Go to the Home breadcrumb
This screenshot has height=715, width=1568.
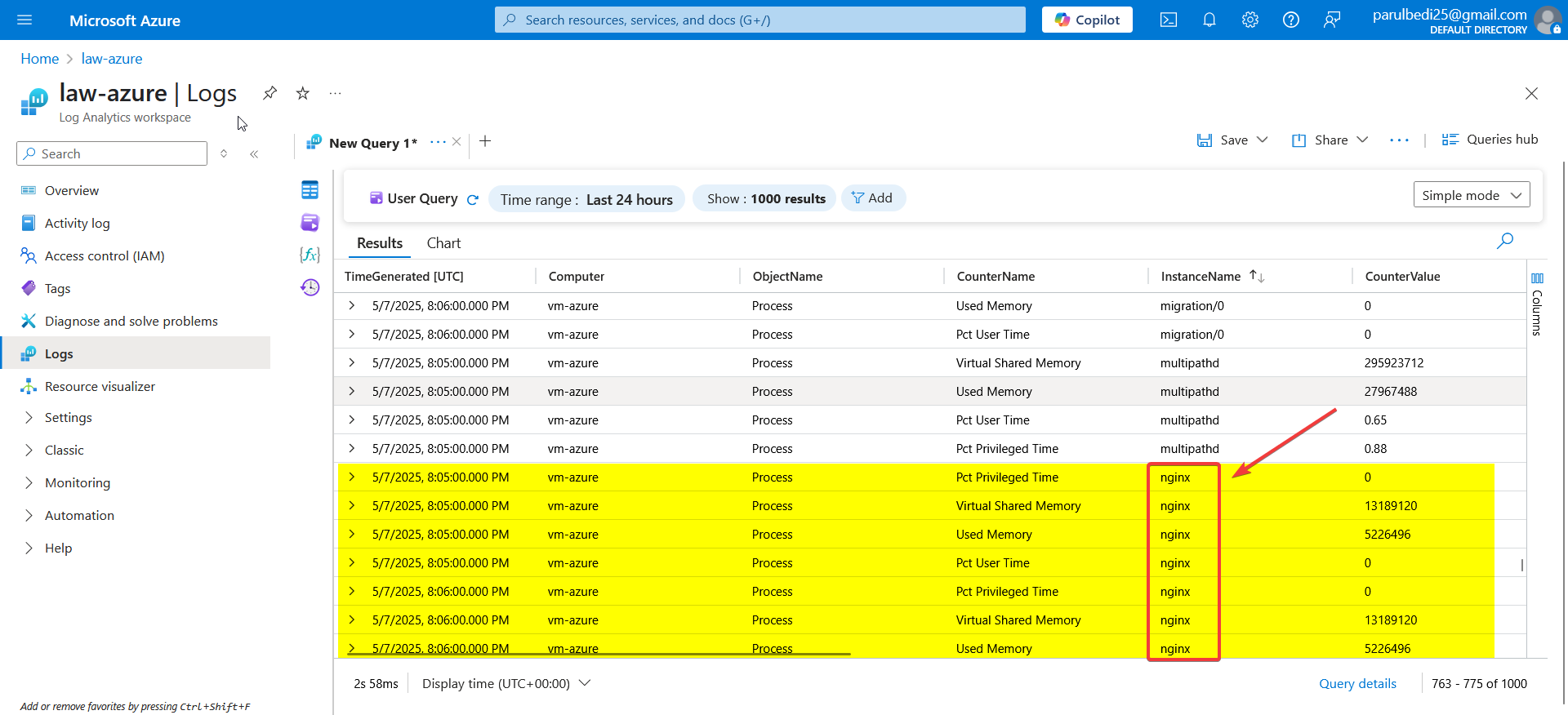pyautogui.click(x=39, y=59)
